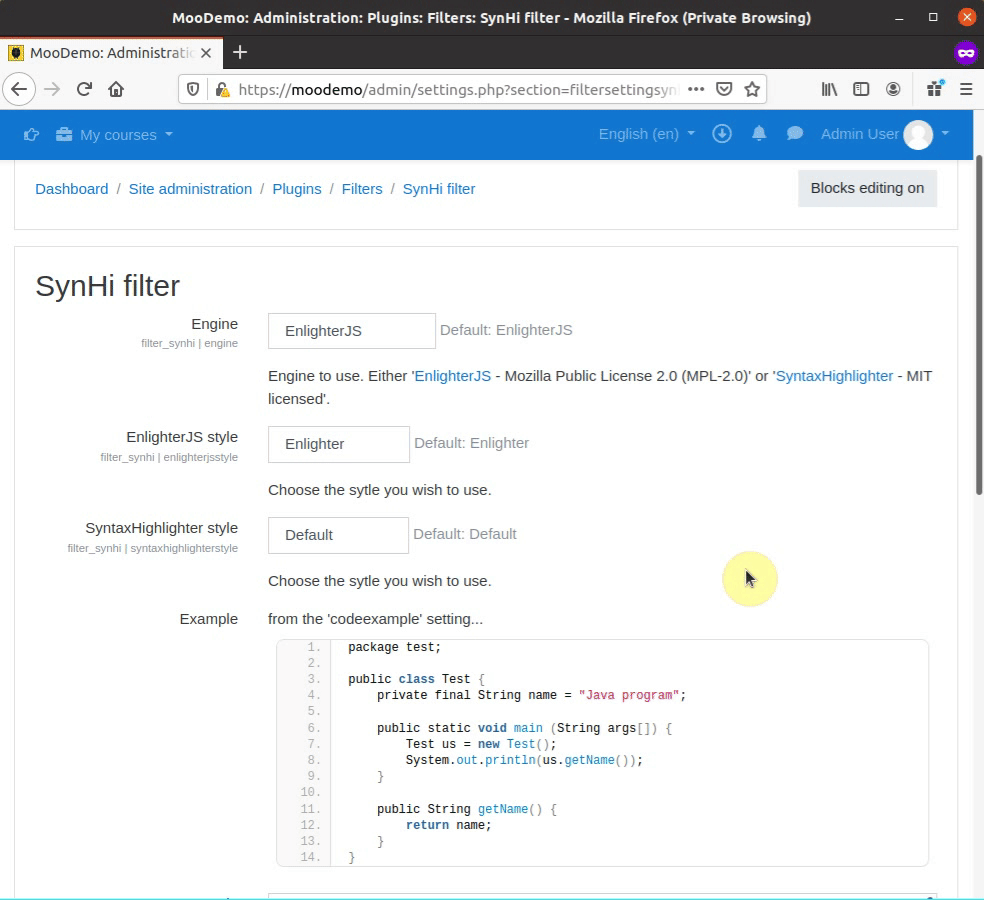The height and width of the screenshot is (900, 984).
Task: View site security lock information
Action: coord(222,90)
